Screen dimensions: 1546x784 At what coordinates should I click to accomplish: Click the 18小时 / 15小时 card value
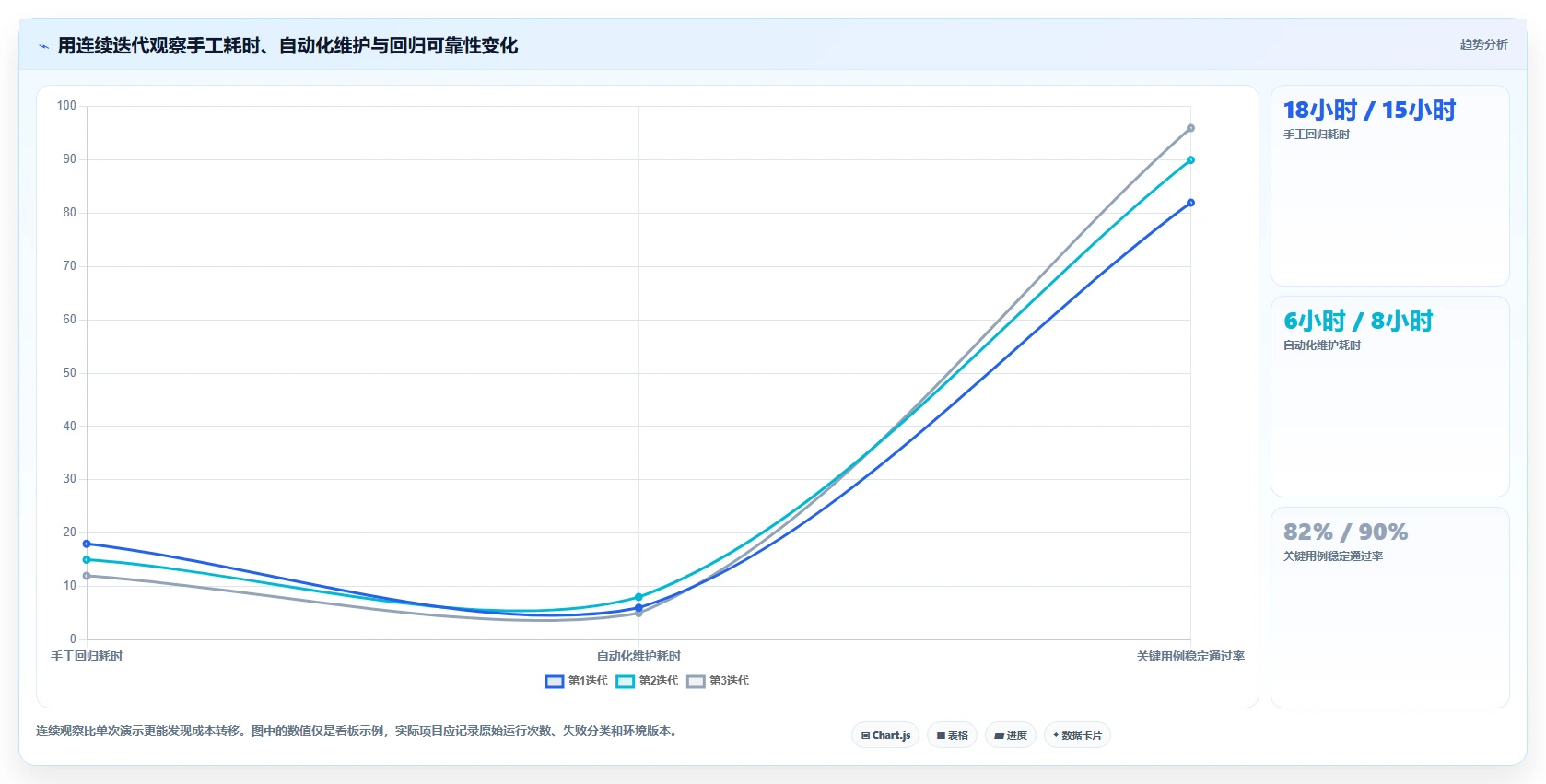coord(1369,111)
